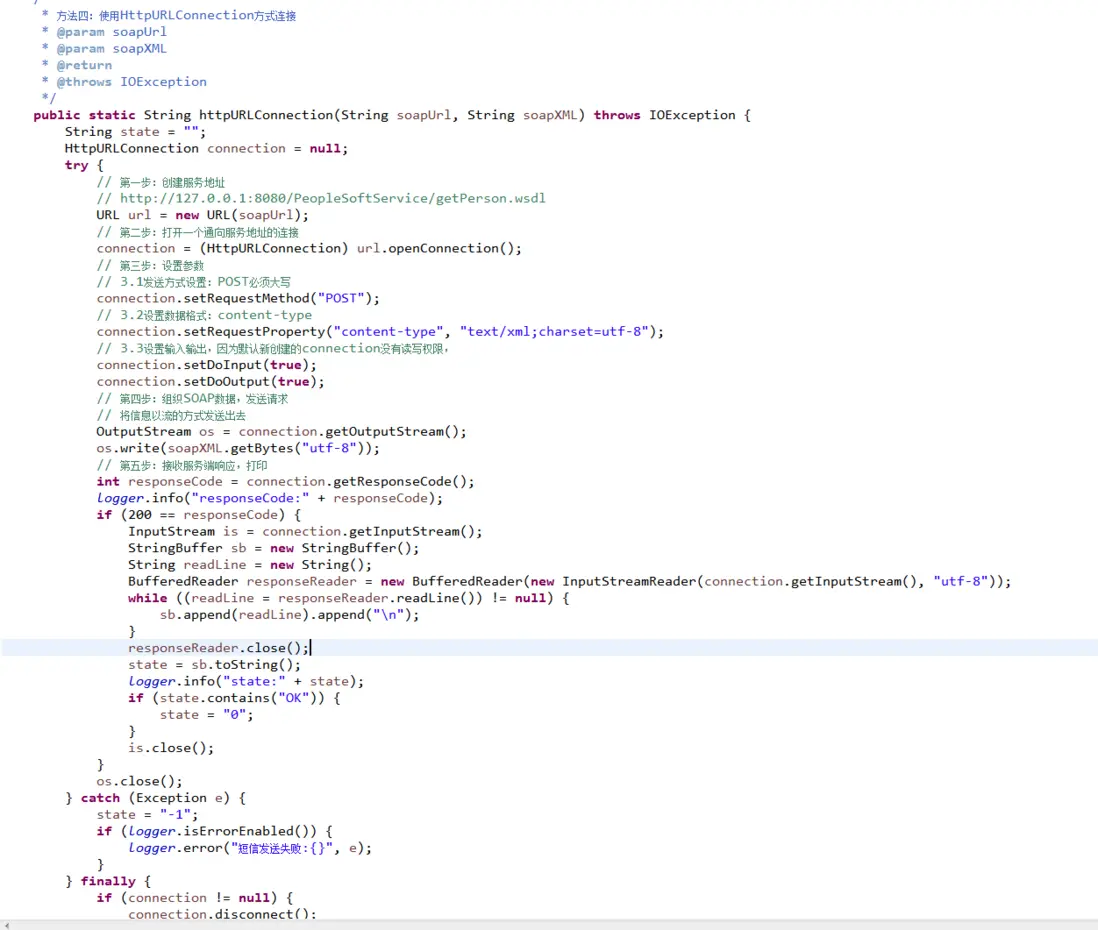Click the finally keyword near bottom
The image size is (1098, 930).
pyautogui.click(x=106, y=881)
